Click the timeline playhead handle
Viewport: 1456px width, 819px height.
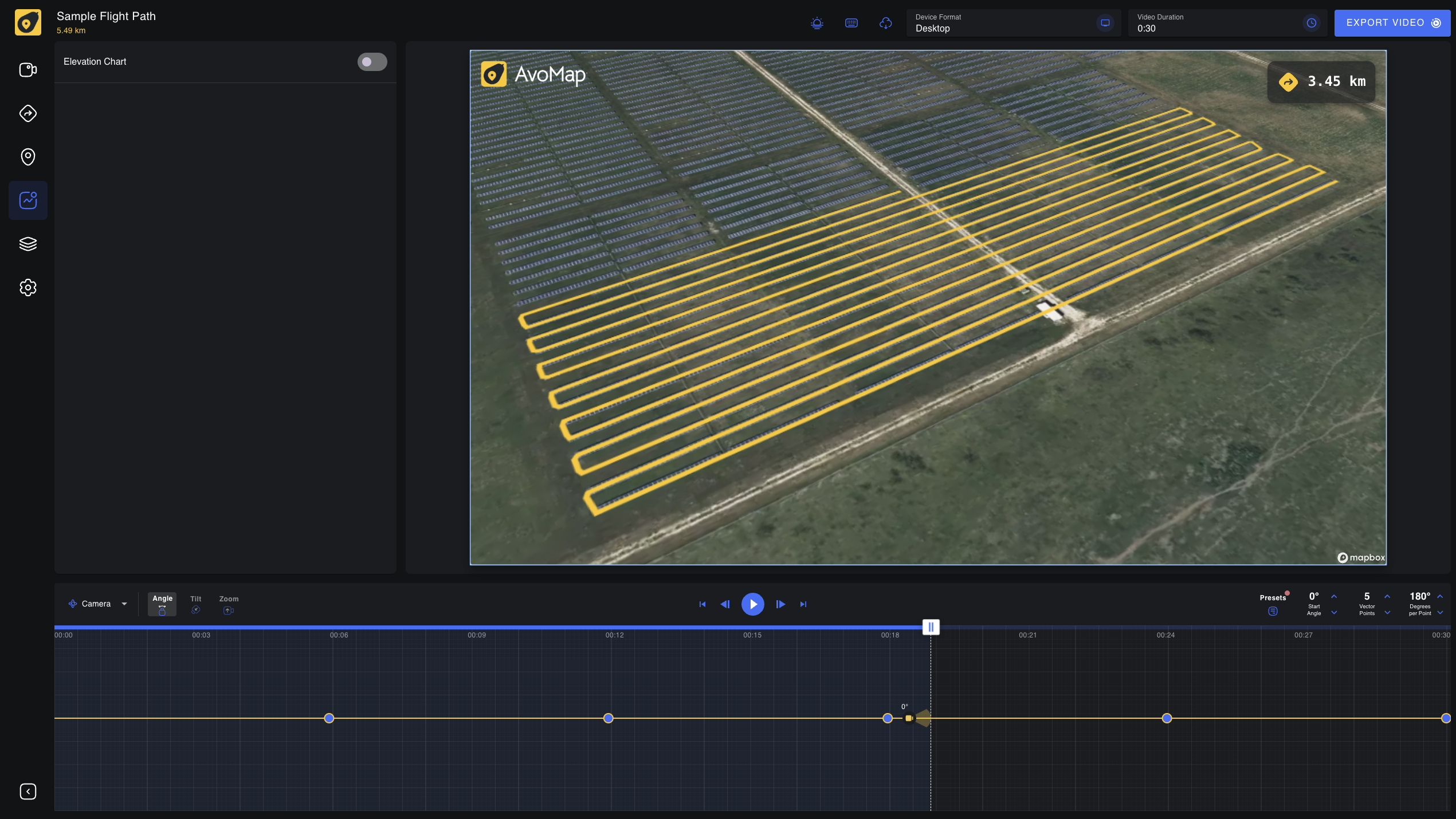click(x=931, y=627)
